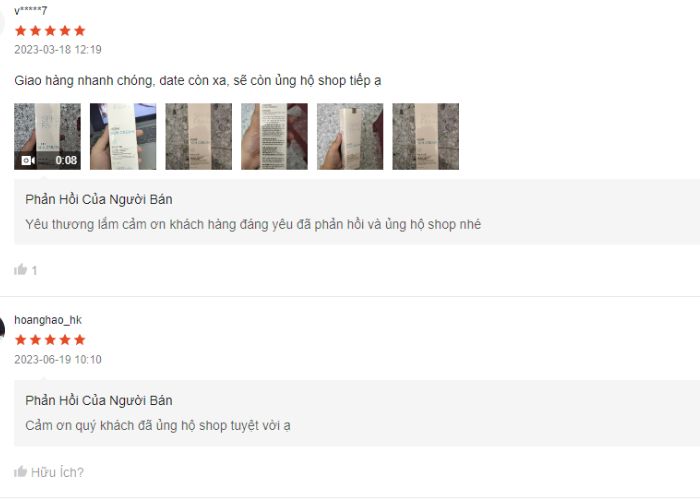The image size is (700, 500).
Task: Open the third review product photo
Action: coord(199,137)
